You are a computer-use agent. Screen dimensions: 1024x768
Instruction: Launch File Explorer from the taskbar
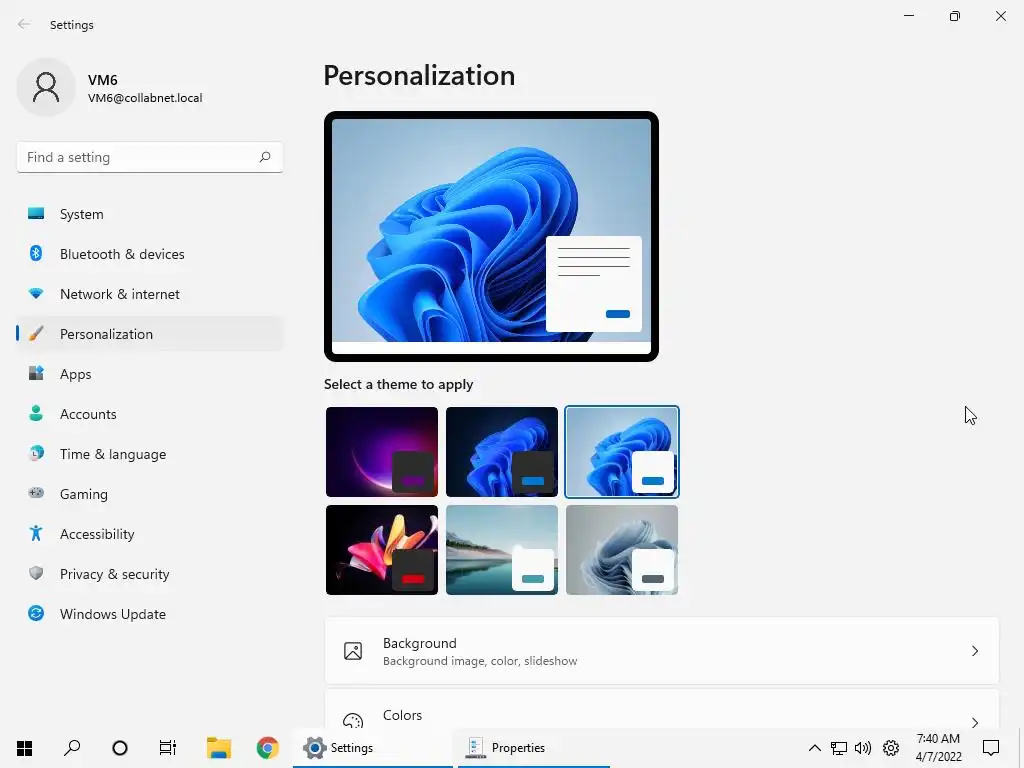[x=219, y=748]
